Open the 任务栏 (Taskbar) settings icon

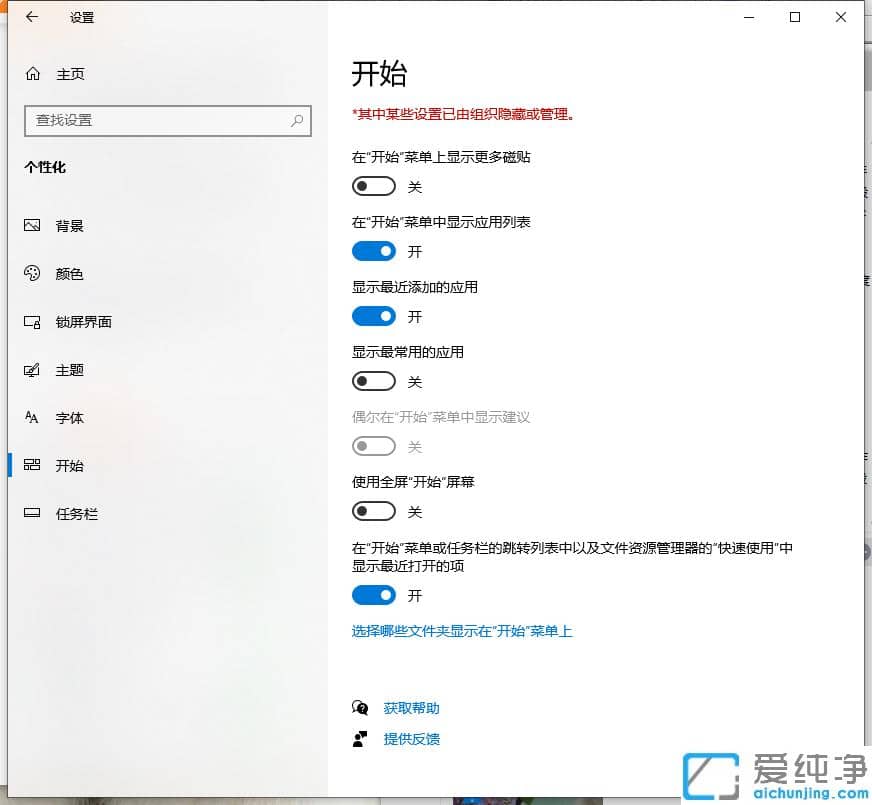tap(30, 513)
